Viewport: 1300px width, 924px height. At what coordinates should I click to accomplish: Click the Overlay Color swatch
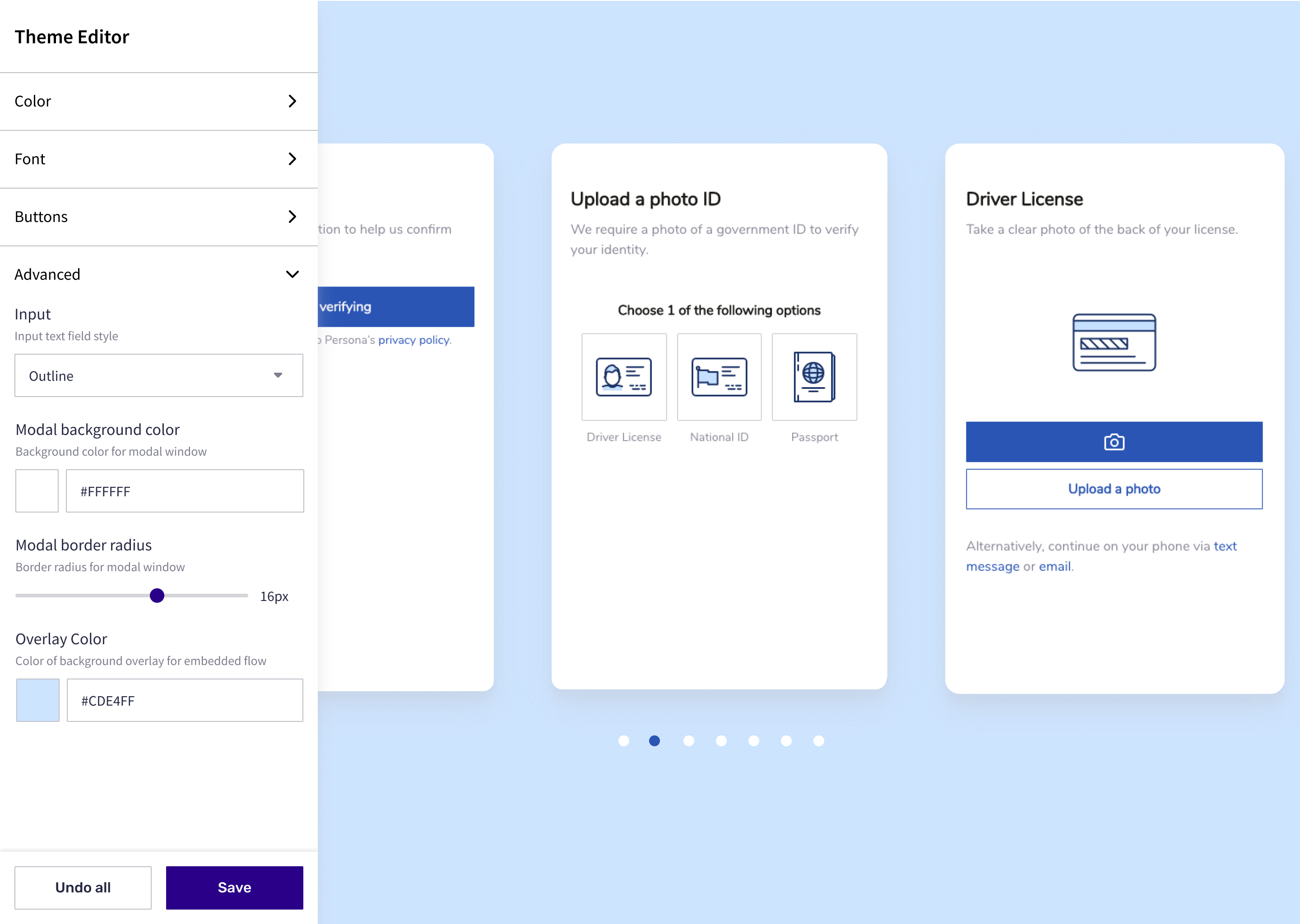pyautogui.click(x=37, y=700)
